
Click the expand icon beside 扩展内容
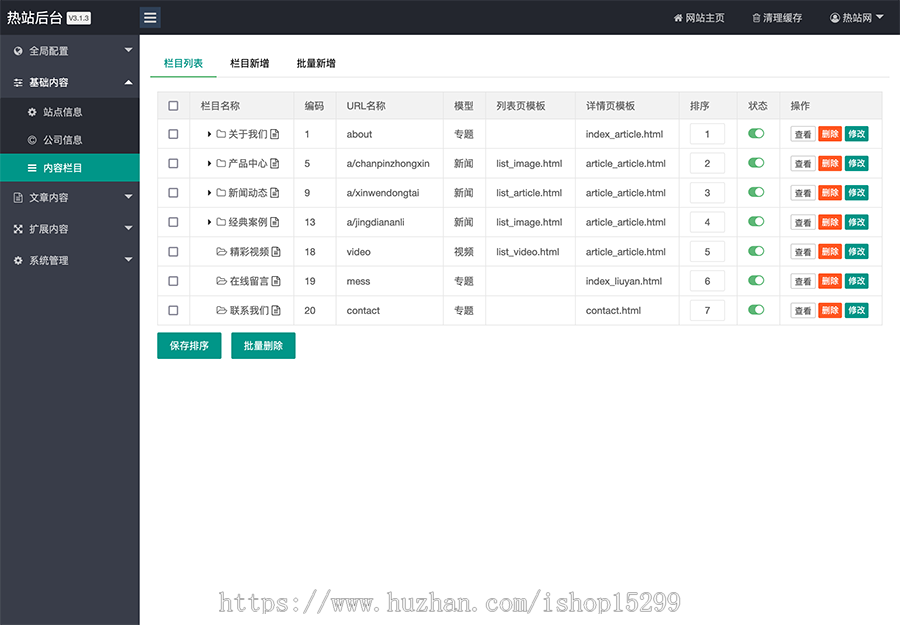pos(18,229)
